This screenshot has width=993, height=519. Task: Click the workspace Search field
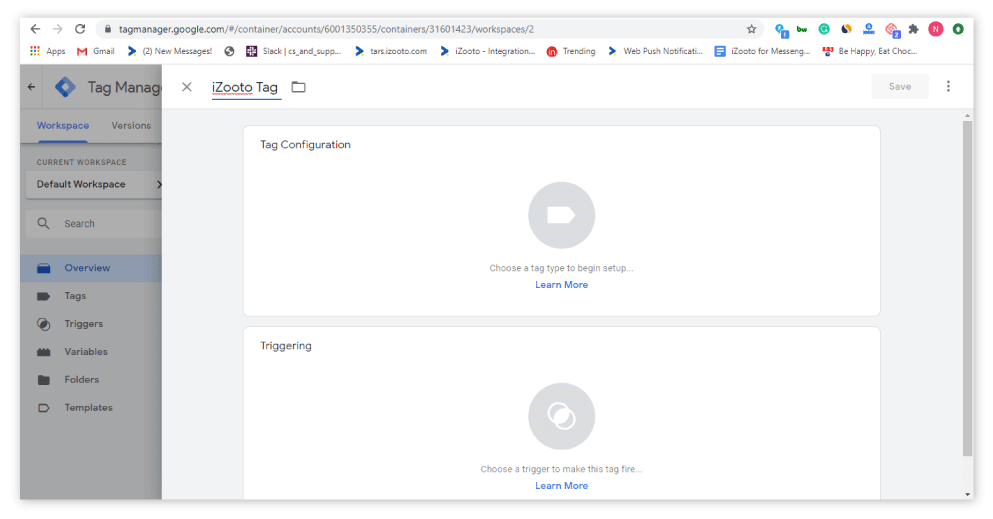tap(94, 223)
